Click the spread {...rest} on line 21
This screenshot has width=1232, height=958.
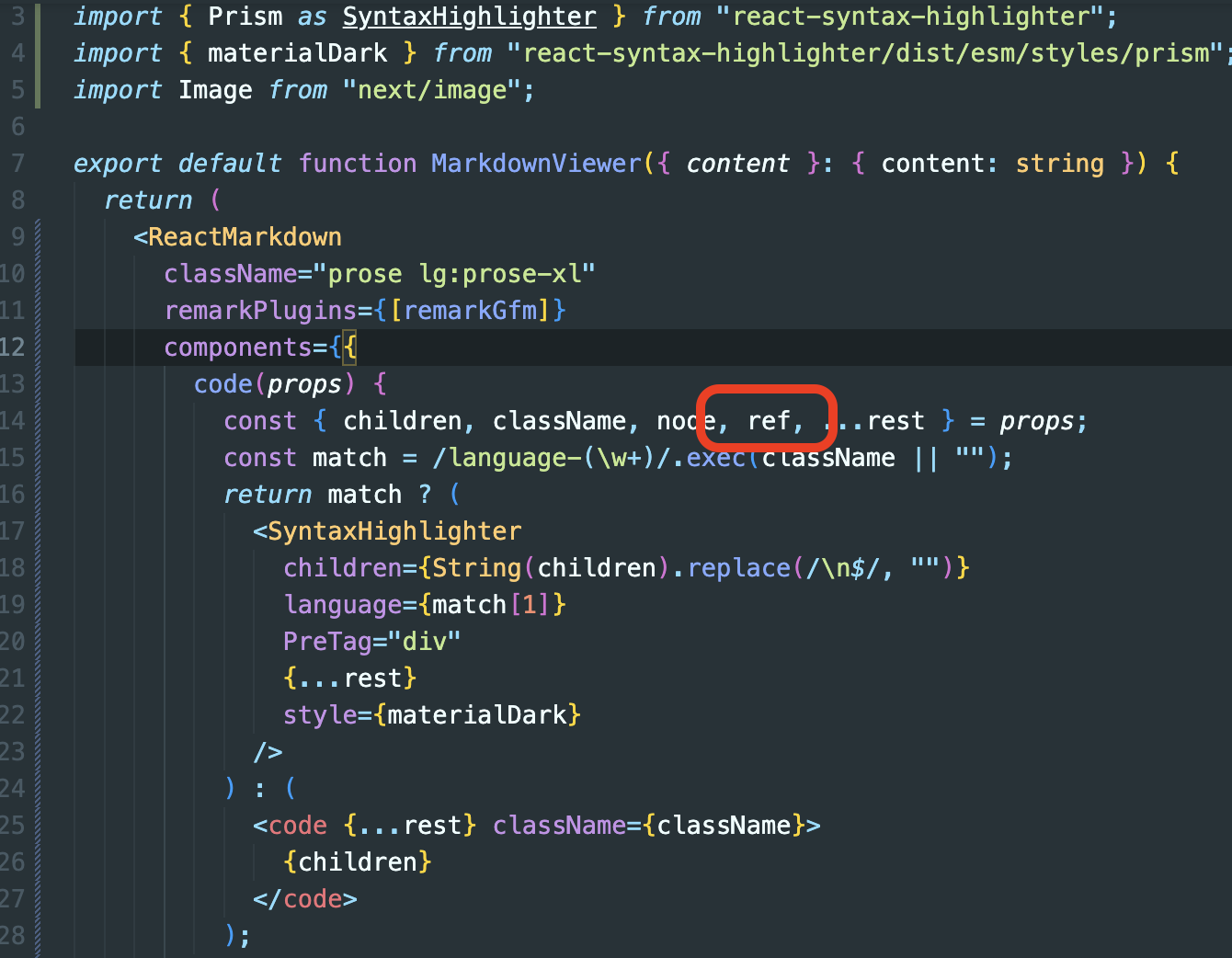click(349, 678)
